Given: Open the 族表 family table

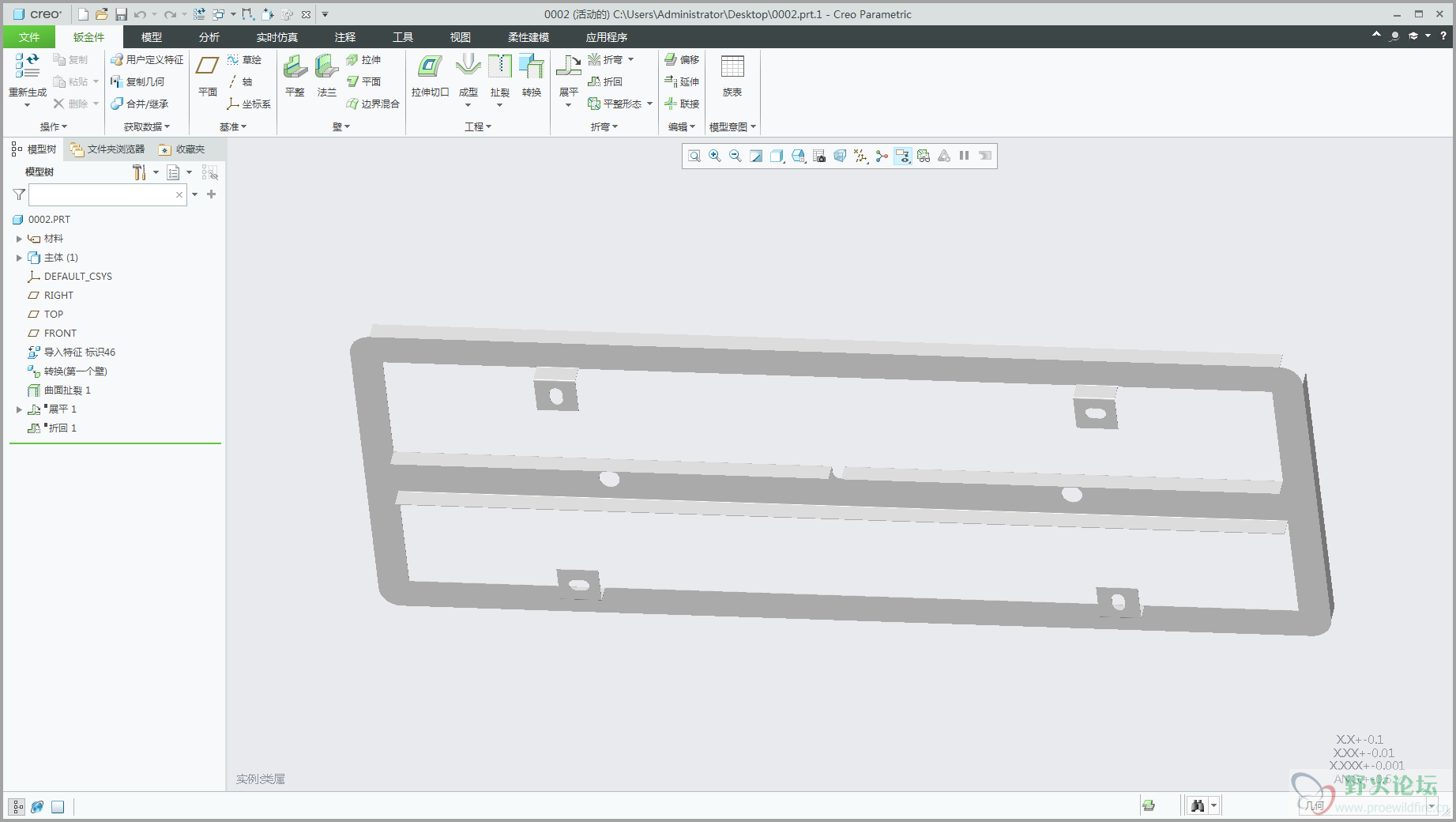Looking at the screenshot, I should coord(732,77).
